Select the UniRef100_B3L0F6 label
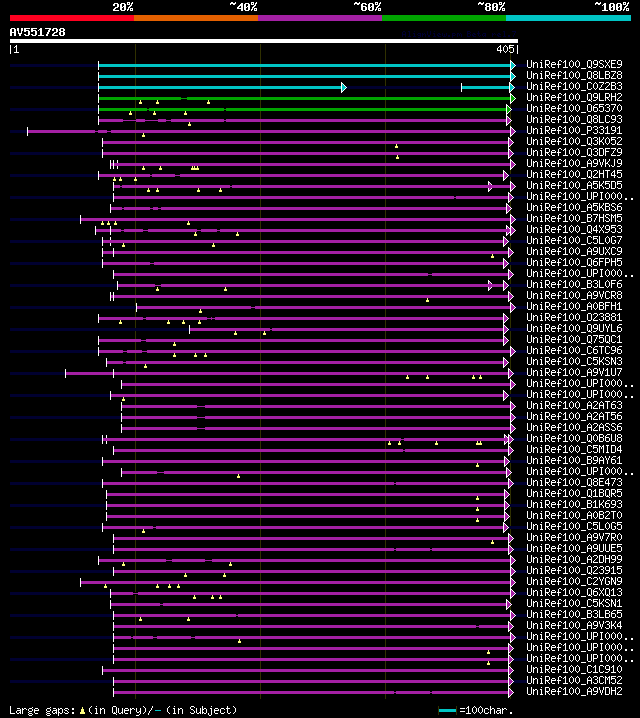The width and height of the screenshot is (640, 718). pyautogui.click(x=574, y=284)
